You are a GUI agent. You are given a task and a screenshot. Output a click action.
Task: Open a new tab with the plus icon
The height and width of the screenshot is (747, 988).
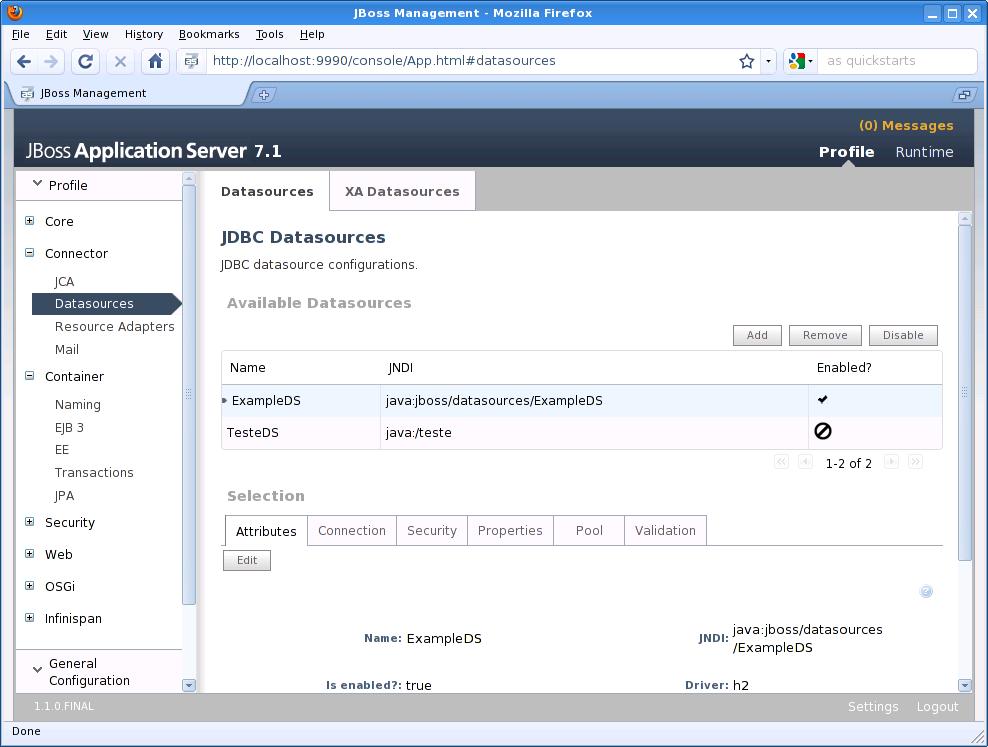(264, 95)
